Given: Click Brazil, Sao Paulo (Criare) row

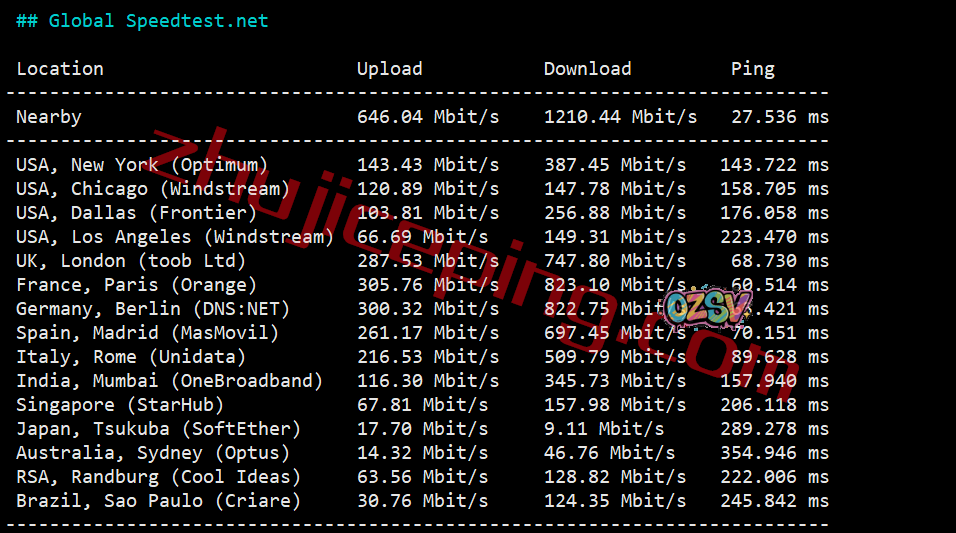Looking at the screenshot, I should click(x=422, y=501).
